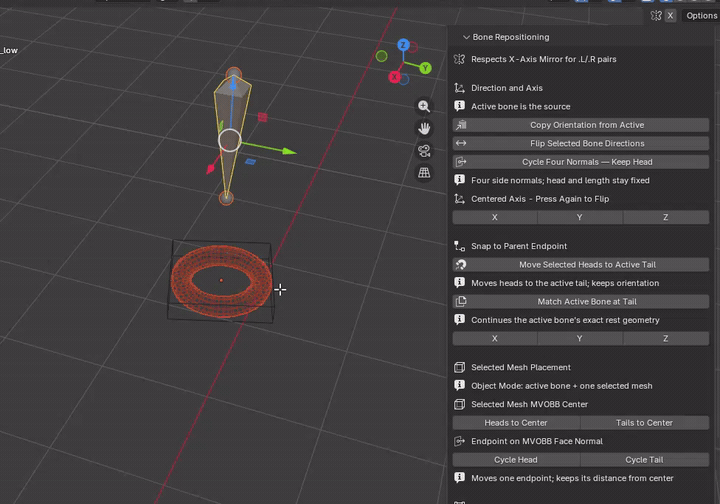This screenshot has height=504, width=720.
Task: Click the Snap to Parent Endpoint icon
Action: click(x=459, y=246)
